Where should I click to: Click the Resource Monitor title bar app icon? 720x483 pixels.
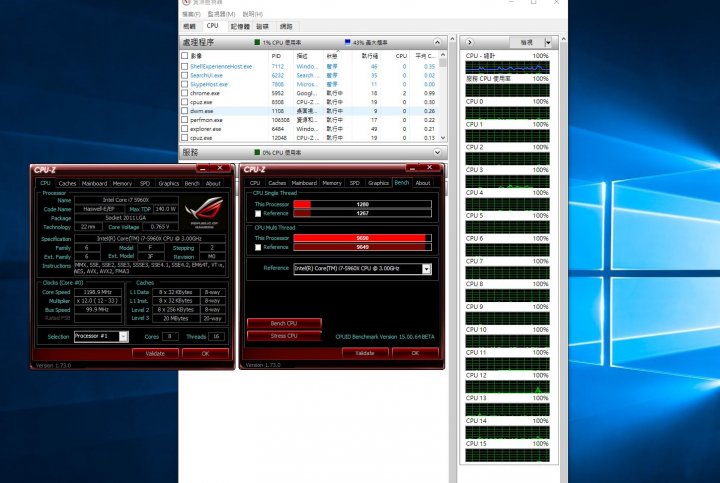click(186, 2)
